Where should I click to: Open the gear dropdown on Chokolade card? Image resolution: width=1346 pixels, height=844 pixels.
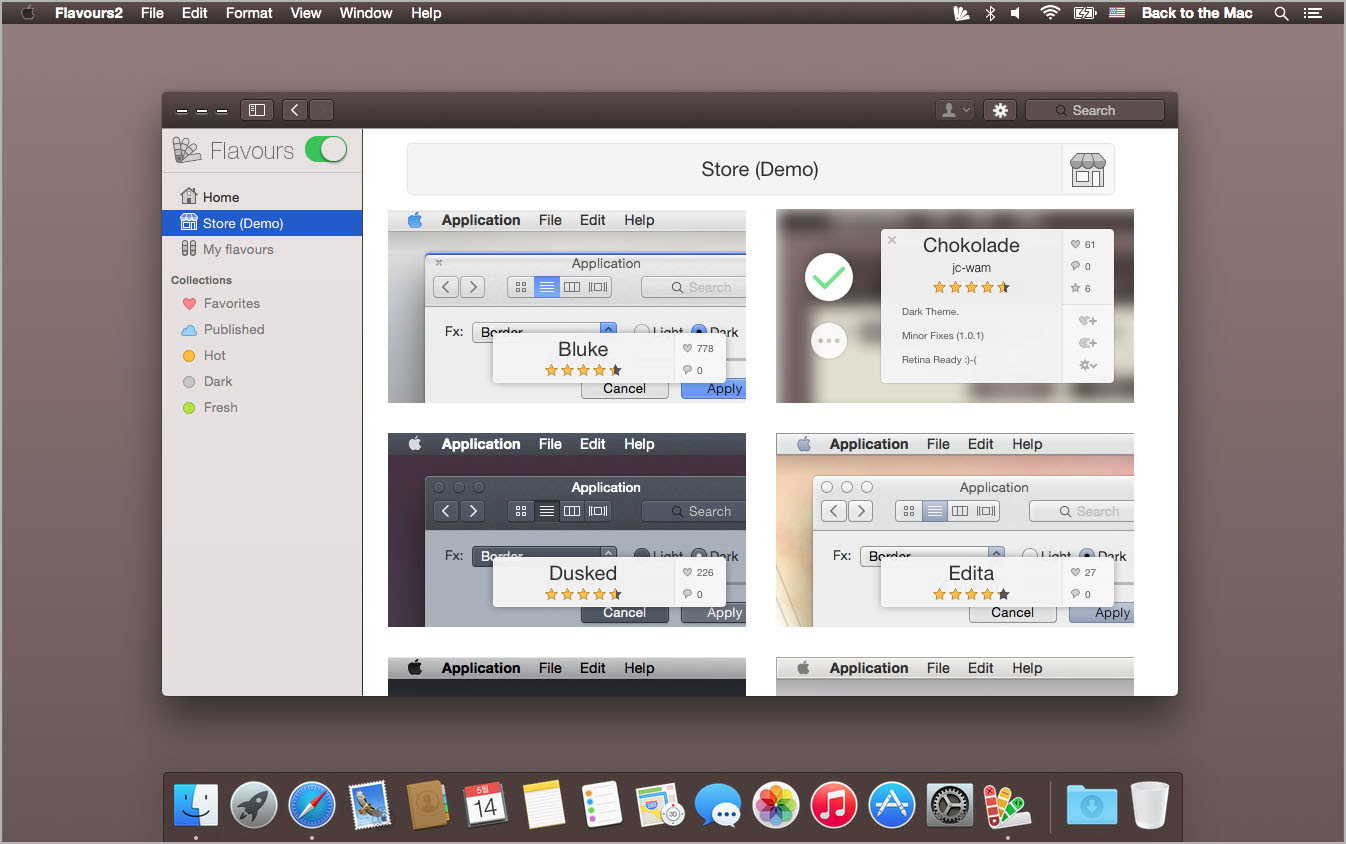point(1087,366)
